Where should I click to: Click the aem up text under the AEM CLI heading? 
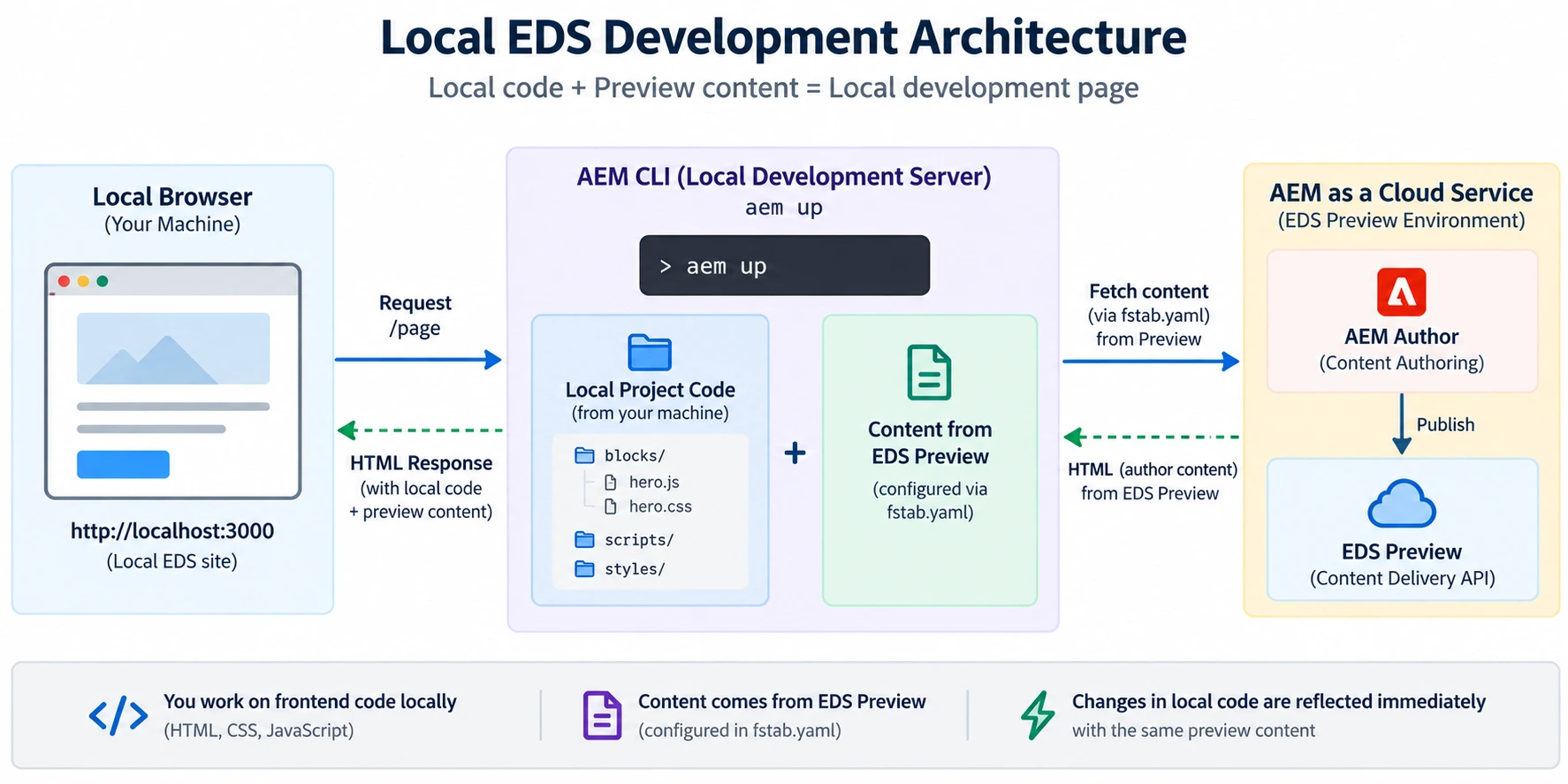point(784,208)
